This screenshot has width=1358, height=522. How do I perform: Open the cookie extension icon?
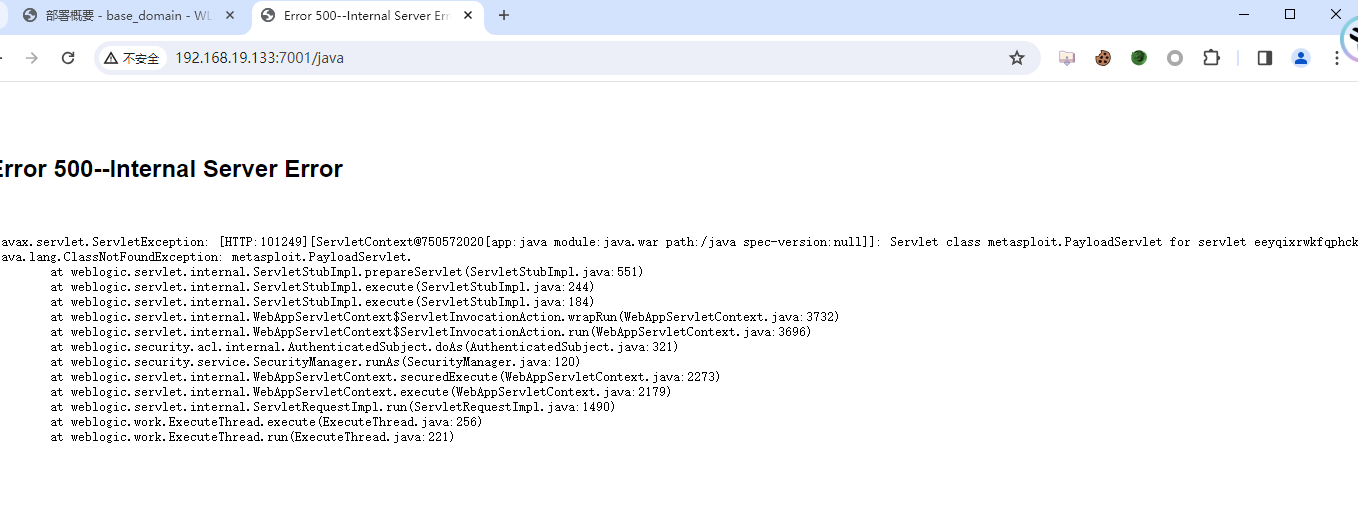tap(1103, 58)
